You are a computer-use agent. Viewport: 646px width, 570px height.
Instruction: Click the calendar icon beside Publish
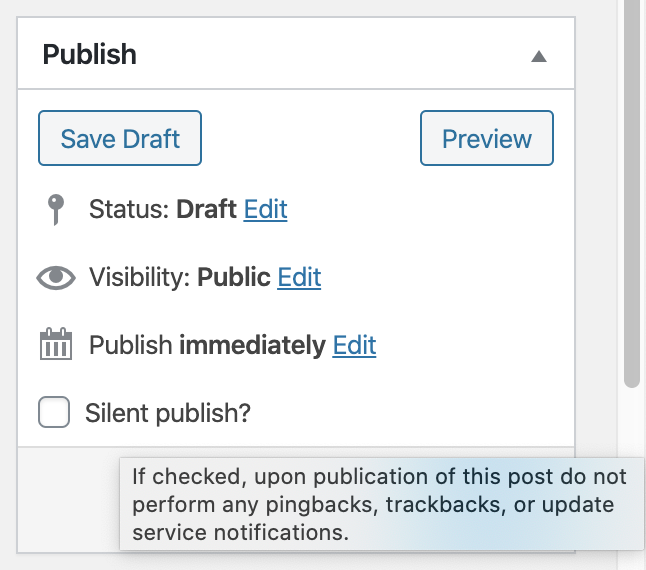[56, 345]
